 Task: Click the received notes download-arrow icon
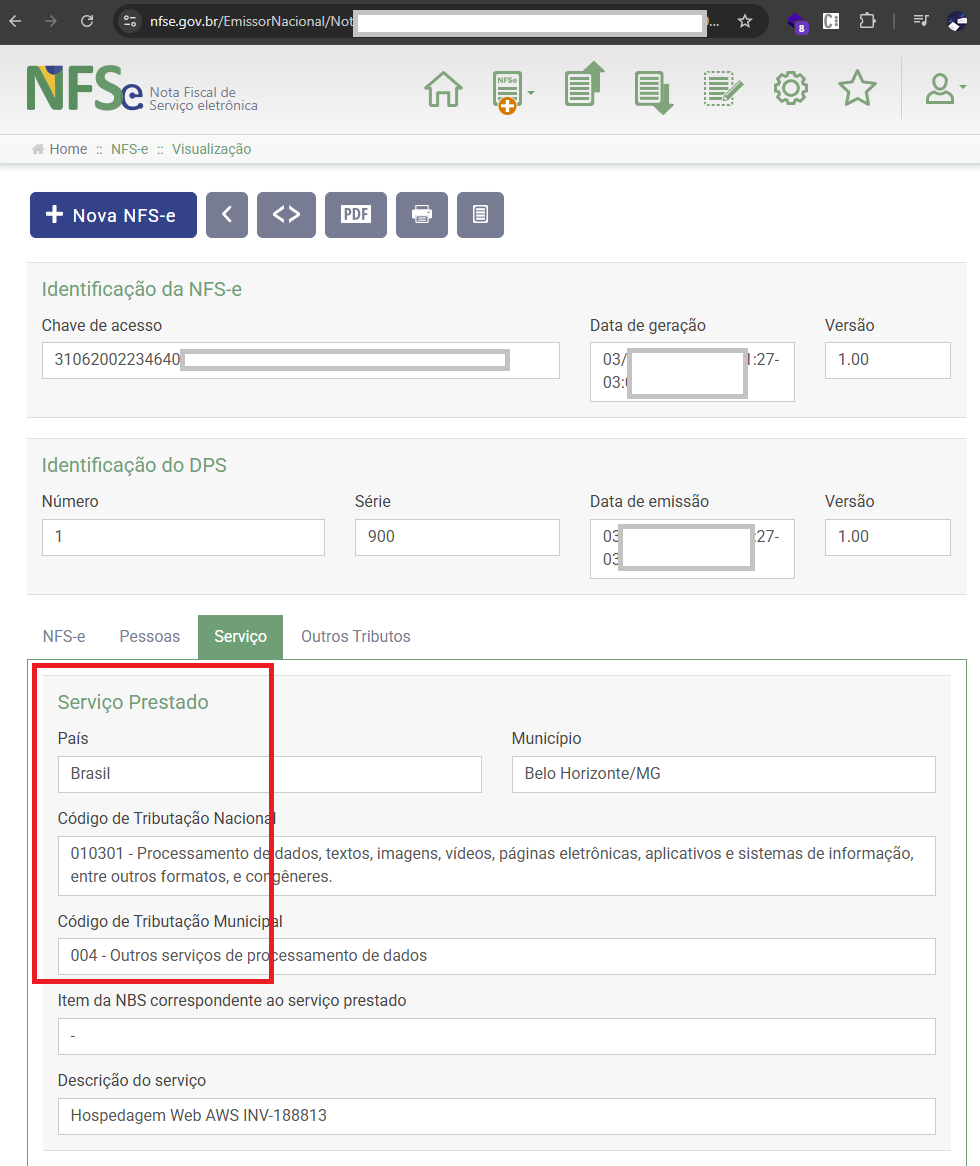pyautogui.click(x=653, y=91)
